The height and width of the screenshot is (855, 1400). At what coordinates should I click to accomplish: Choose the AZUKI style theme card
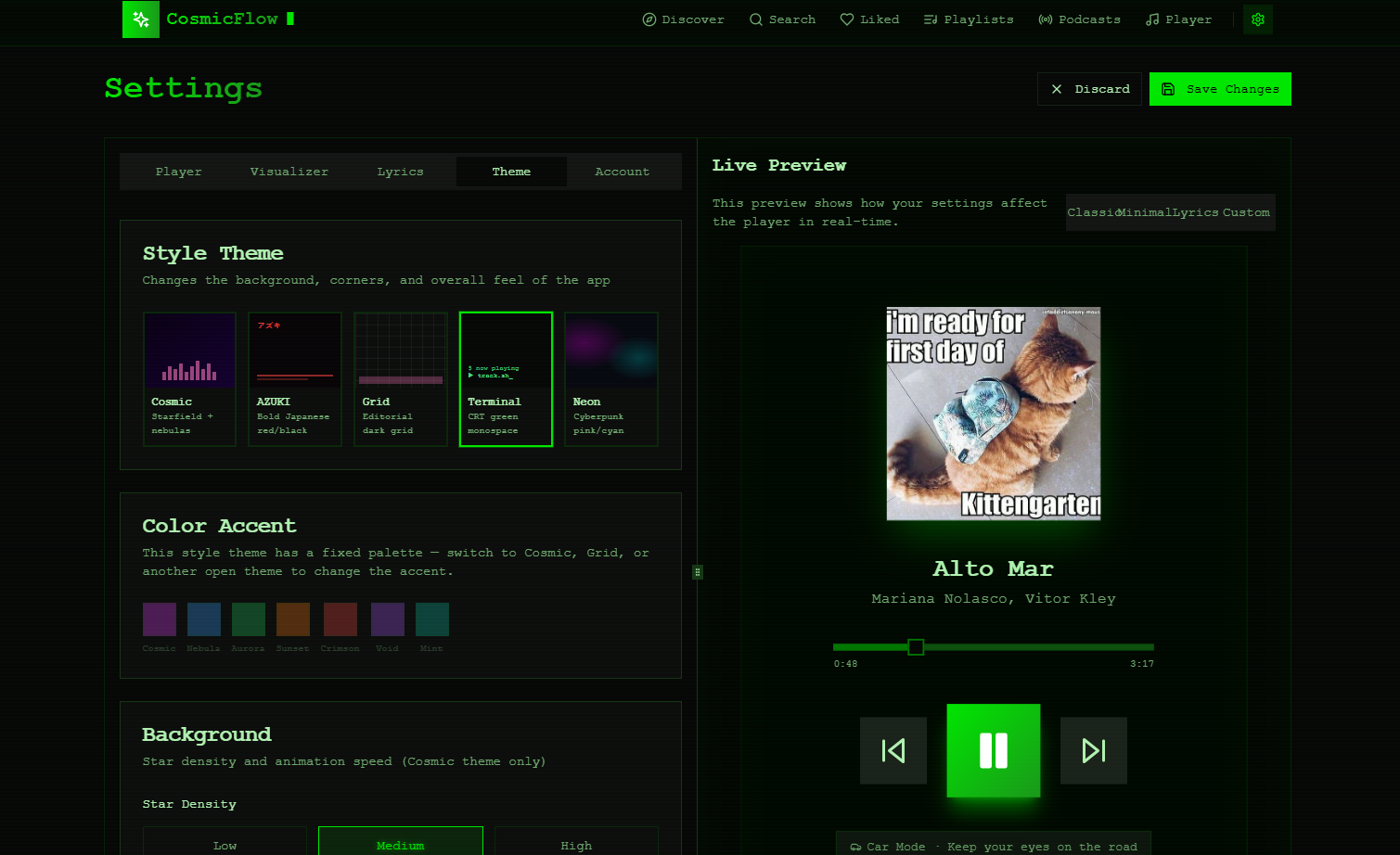(x=295, y=379)
